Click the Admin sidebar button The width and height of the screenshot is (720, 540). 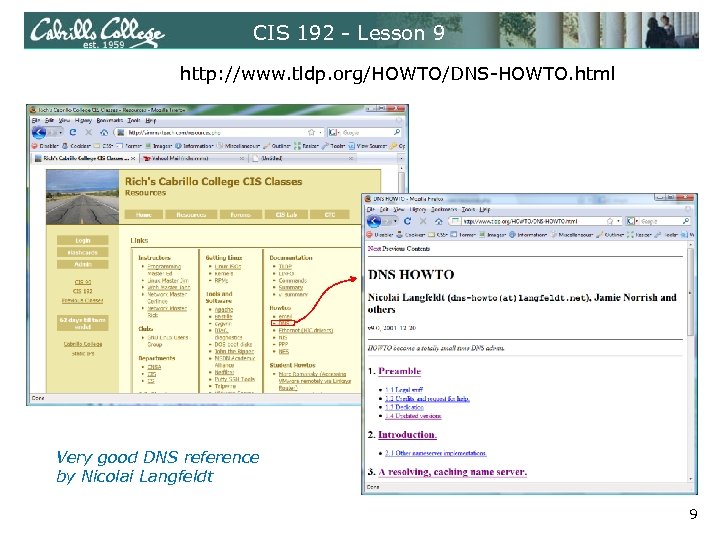click(83, 264)
